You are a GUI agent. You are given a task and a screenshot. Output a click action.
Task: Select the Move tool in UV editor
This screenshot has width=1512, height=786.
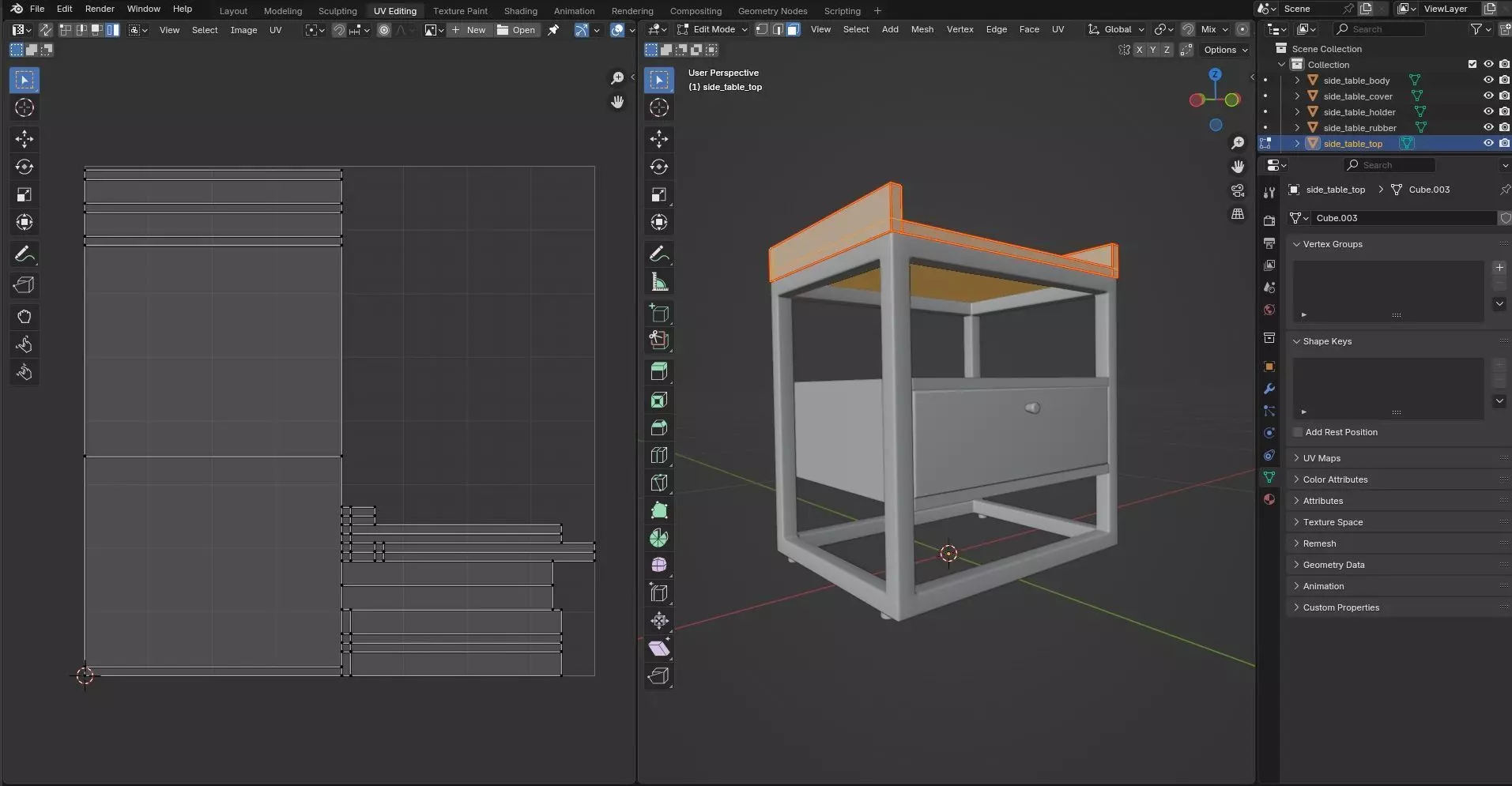(25, 139)
